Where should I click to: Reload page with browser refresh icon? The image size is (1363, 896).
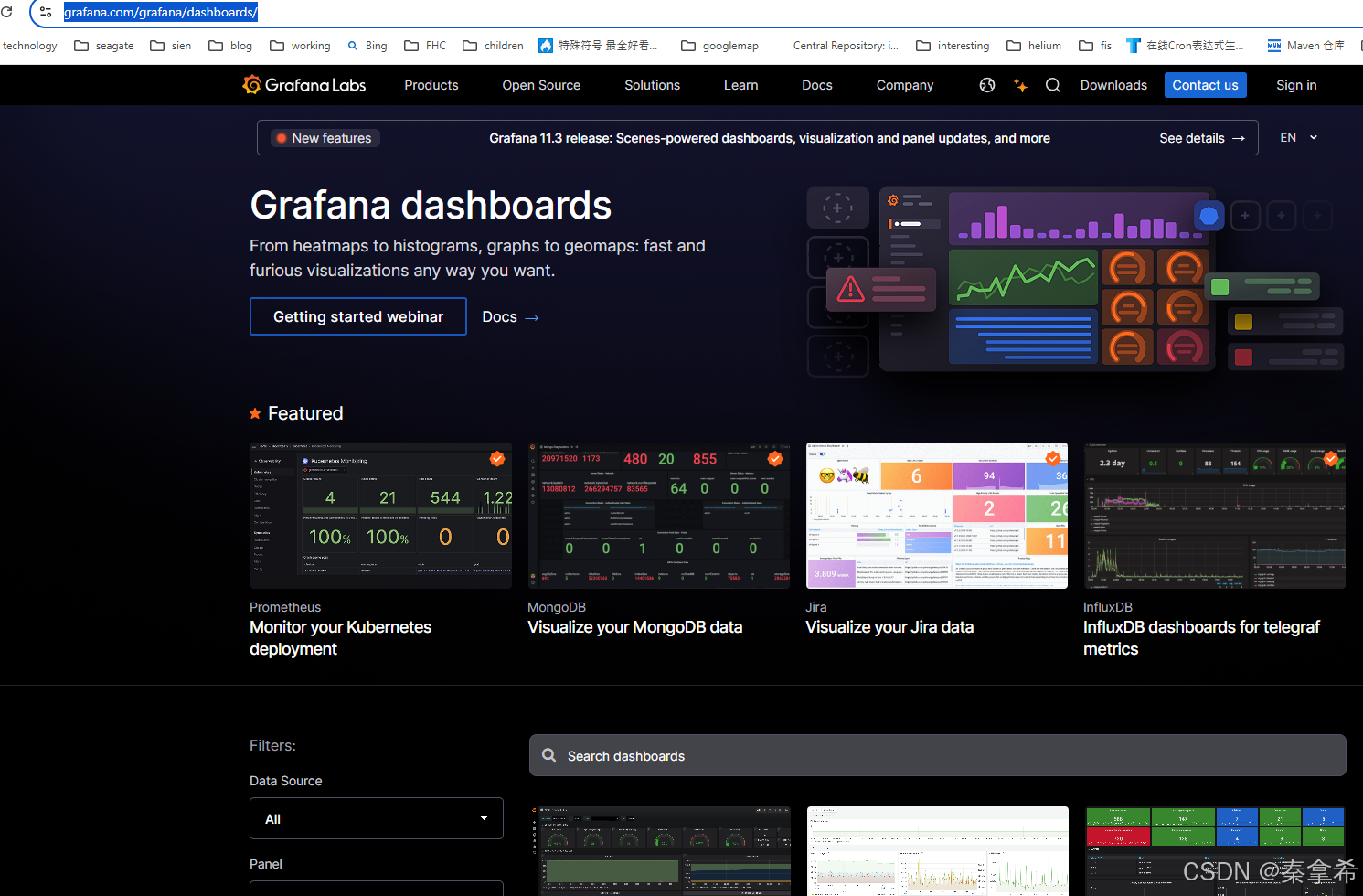[x=7, y=12]
